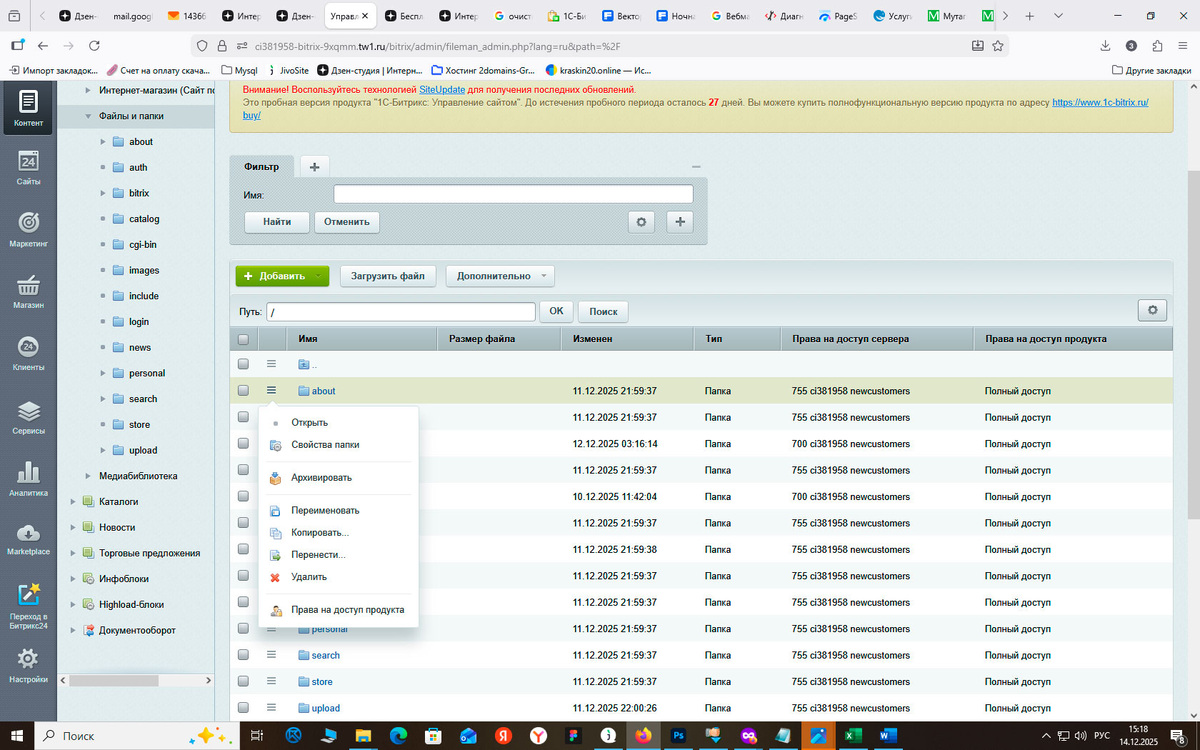Expand the Каталоги tree node
The image size is (1200, 750).
click(72, 501)
